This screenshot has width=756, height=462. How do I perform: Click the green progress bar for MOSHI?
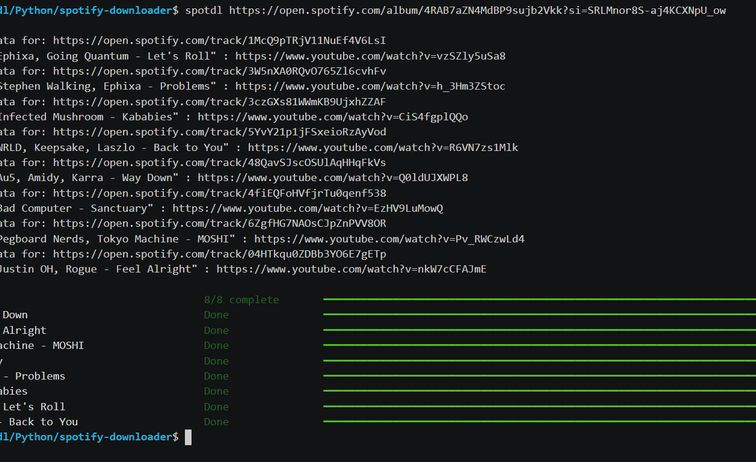tap(538, 345)
